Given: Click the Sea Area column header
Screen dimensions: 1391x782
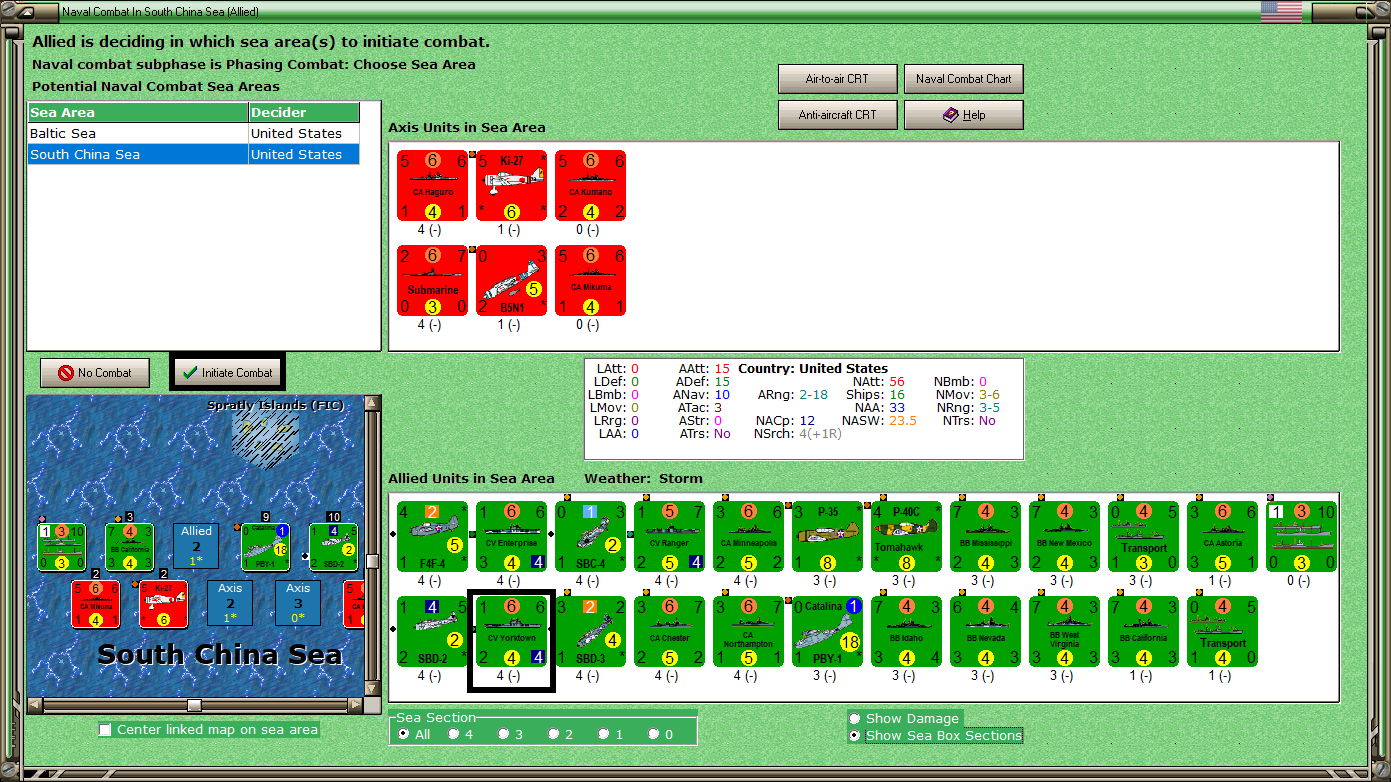Looking at the screenshot, I should point(138,112).
